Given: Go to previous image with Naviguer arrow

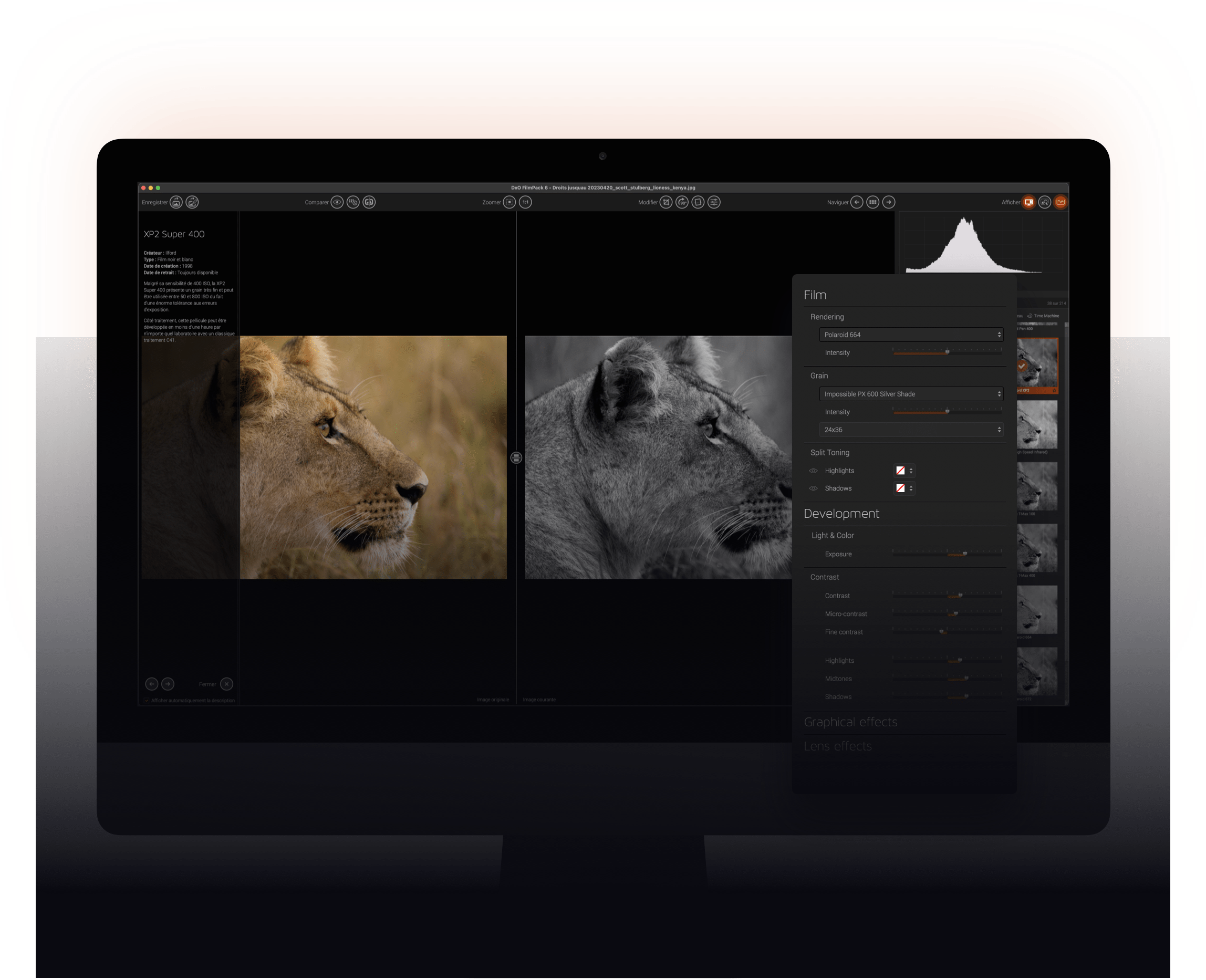Looking at the screenshot, I should click(x=857, y=202).
